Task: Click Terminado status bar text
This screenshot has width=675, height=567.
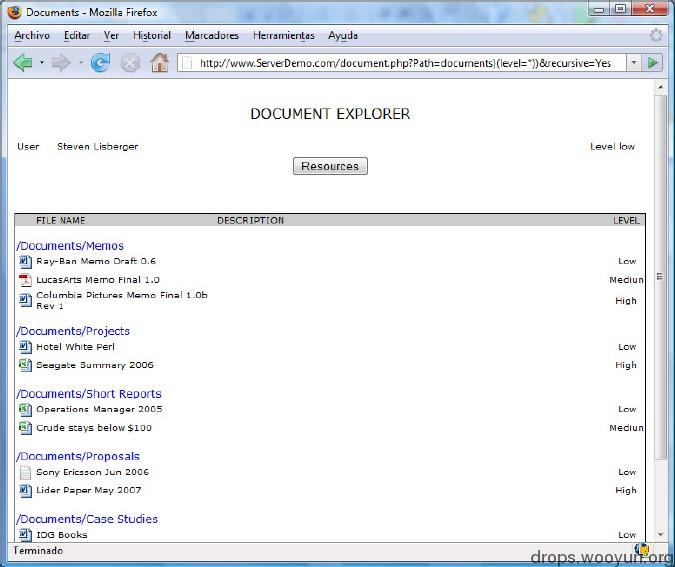Action: click(38, 551)
